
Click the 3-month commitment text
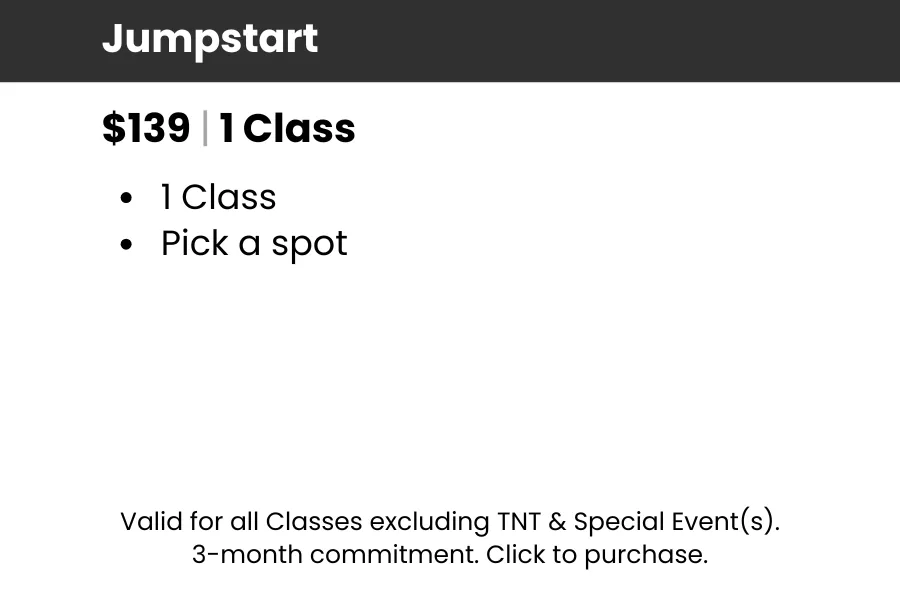pos(335,555)
